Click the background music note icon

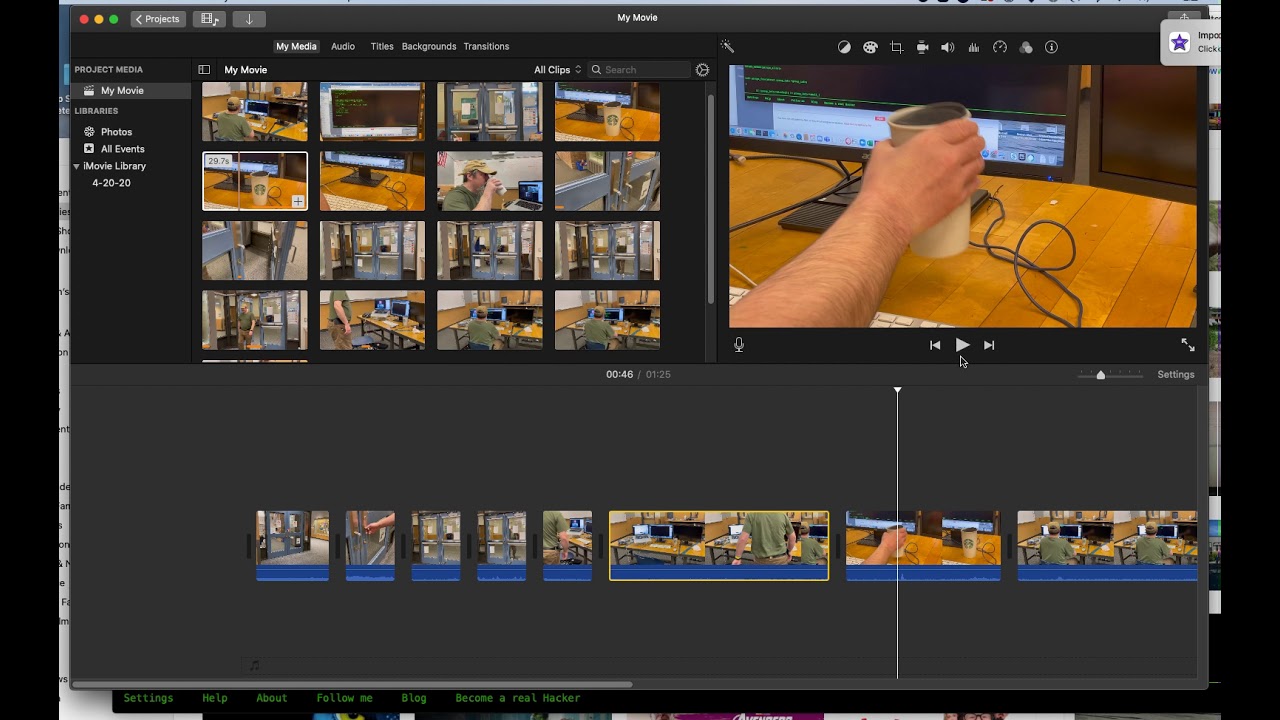(254, 665)
